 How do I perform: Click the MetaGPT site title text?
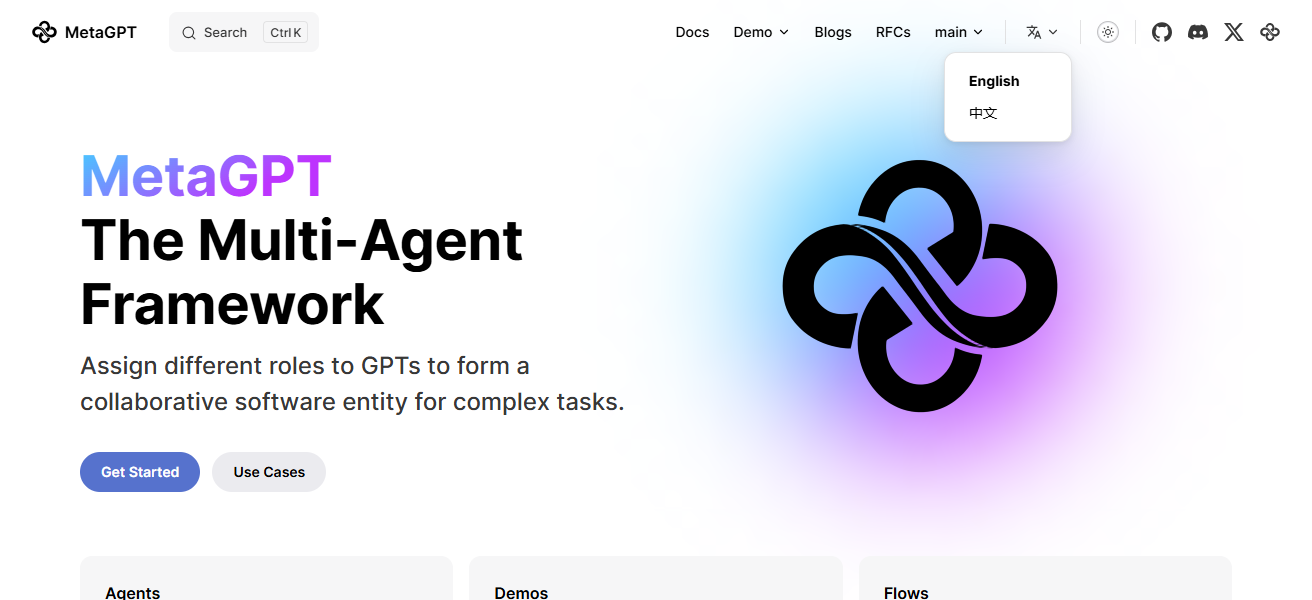pos(101,32)
